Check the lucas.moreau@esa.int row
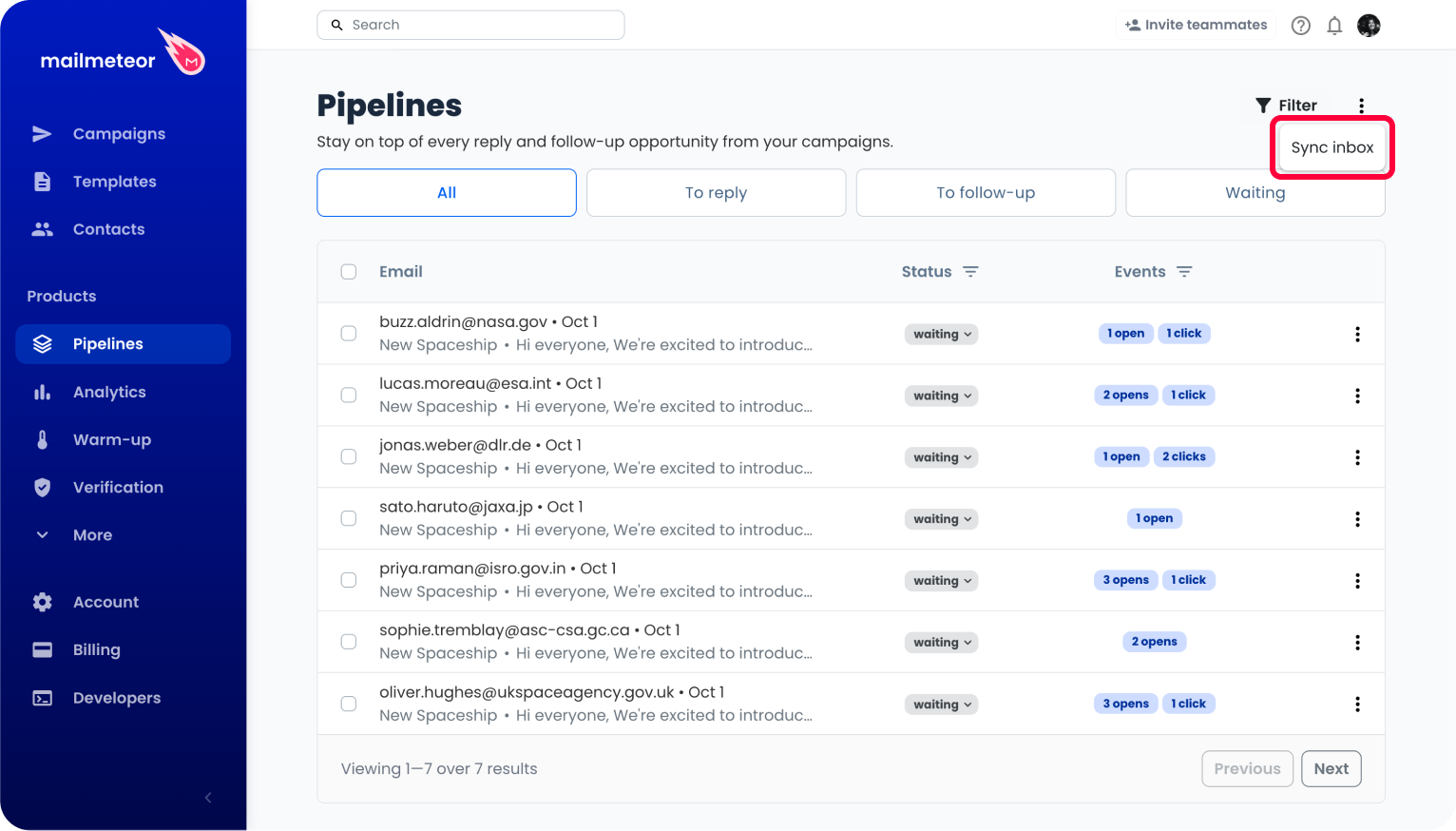The image size is (1456, 831). point(349,396)
